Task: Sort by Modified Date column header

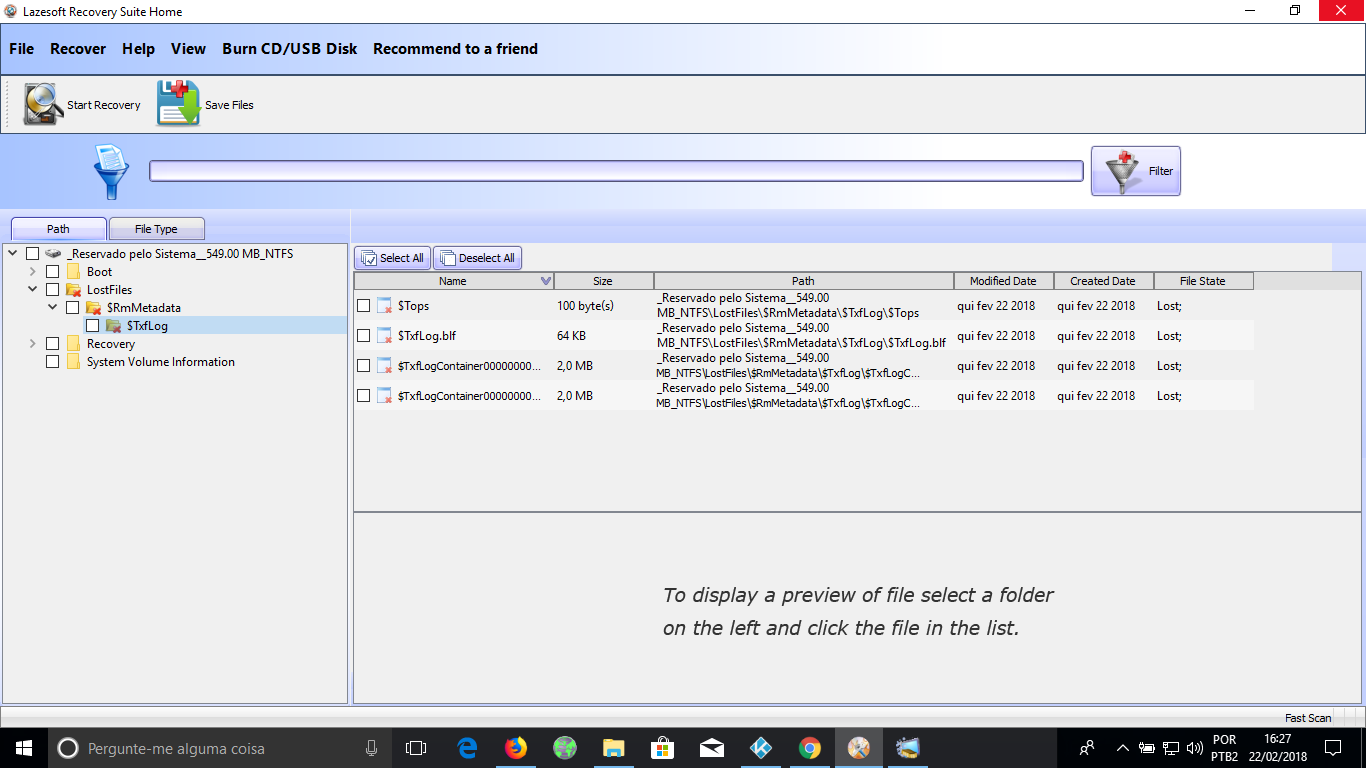Action: tap(1003, 281)
